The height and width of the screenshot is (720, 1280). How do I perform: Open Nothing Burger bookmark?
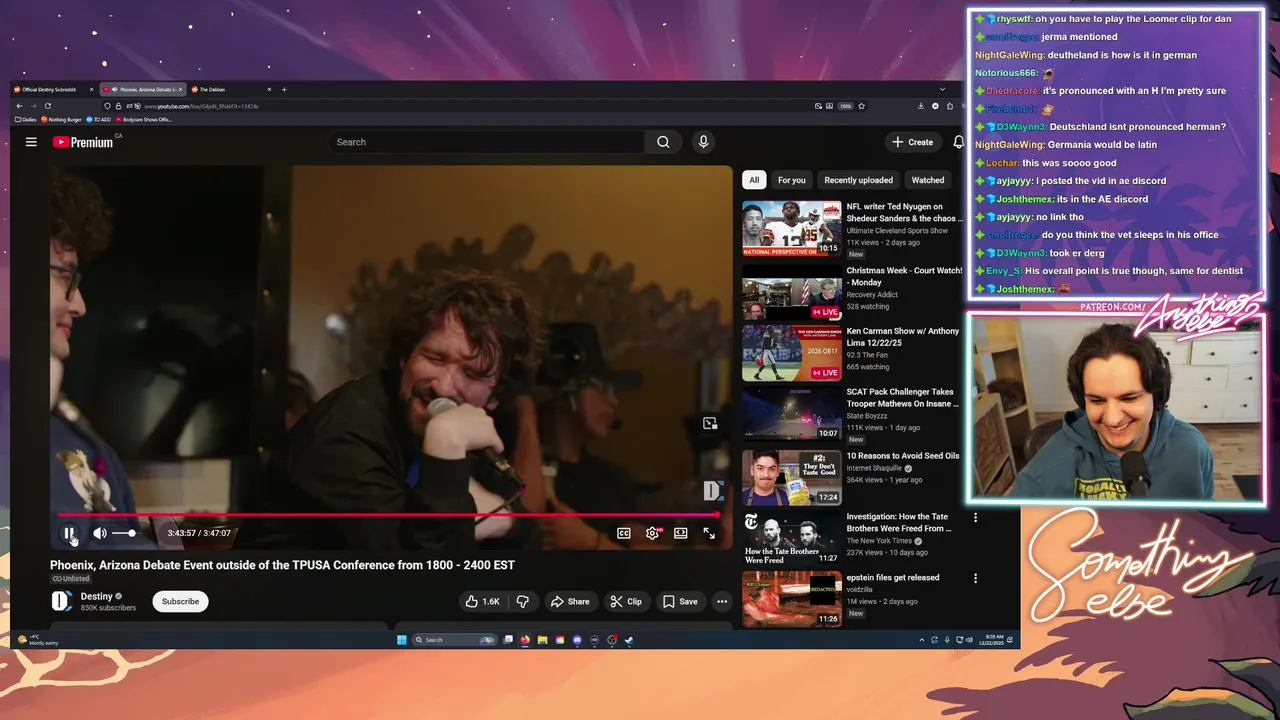pyautogui.click(x=61, y=119)
